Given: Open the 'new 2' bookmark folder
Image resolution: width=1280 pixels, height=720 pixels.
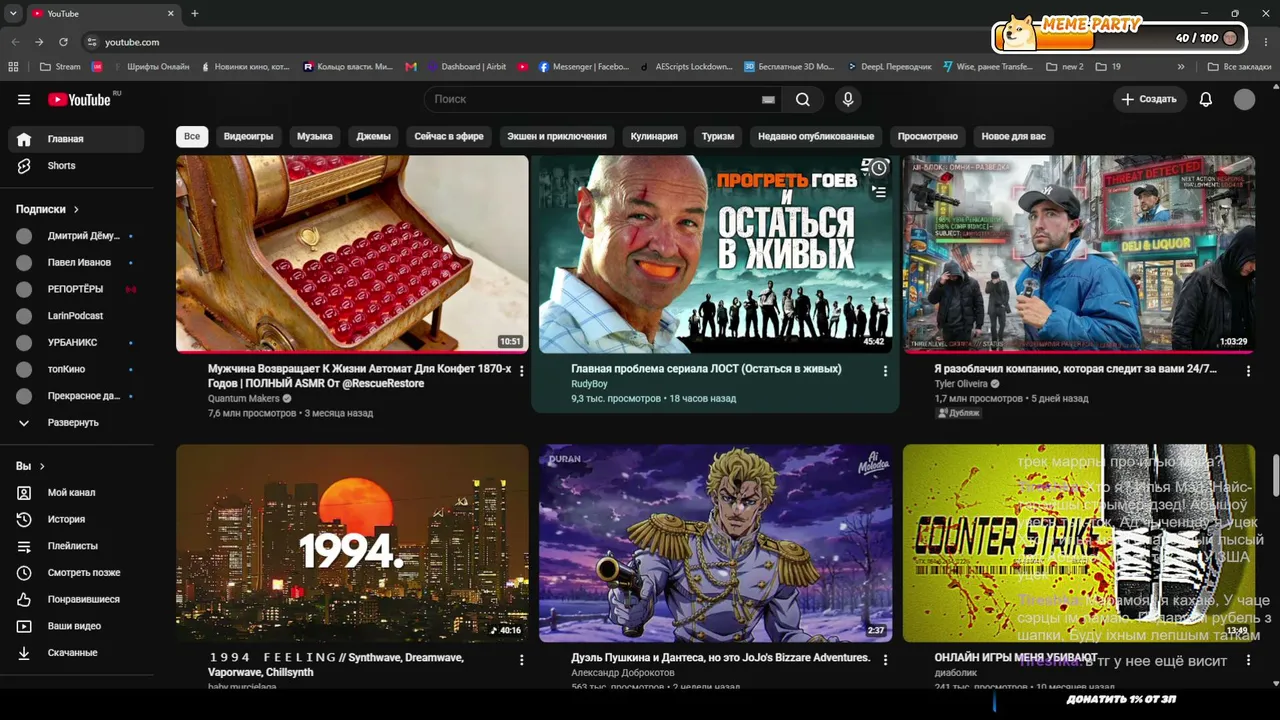Looking at the screenshot, I should tap(1064, 67).
